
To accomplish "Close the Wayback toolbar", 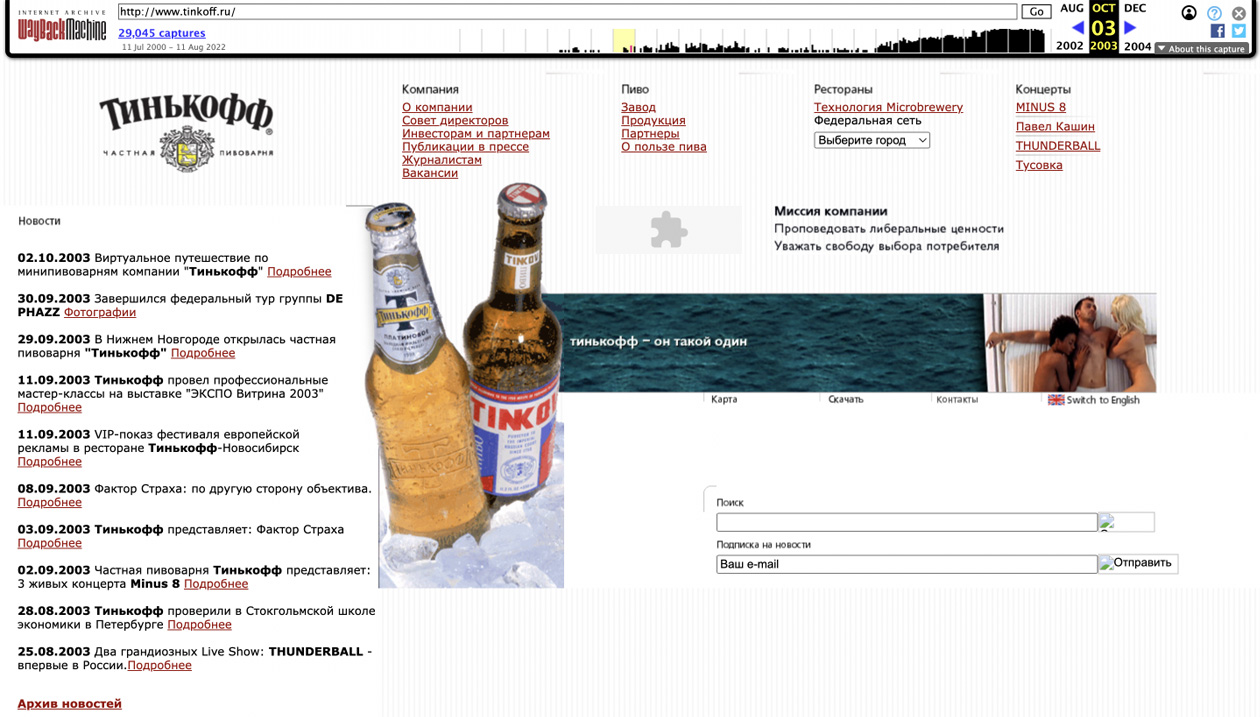I will click(x=1239, y=13).
